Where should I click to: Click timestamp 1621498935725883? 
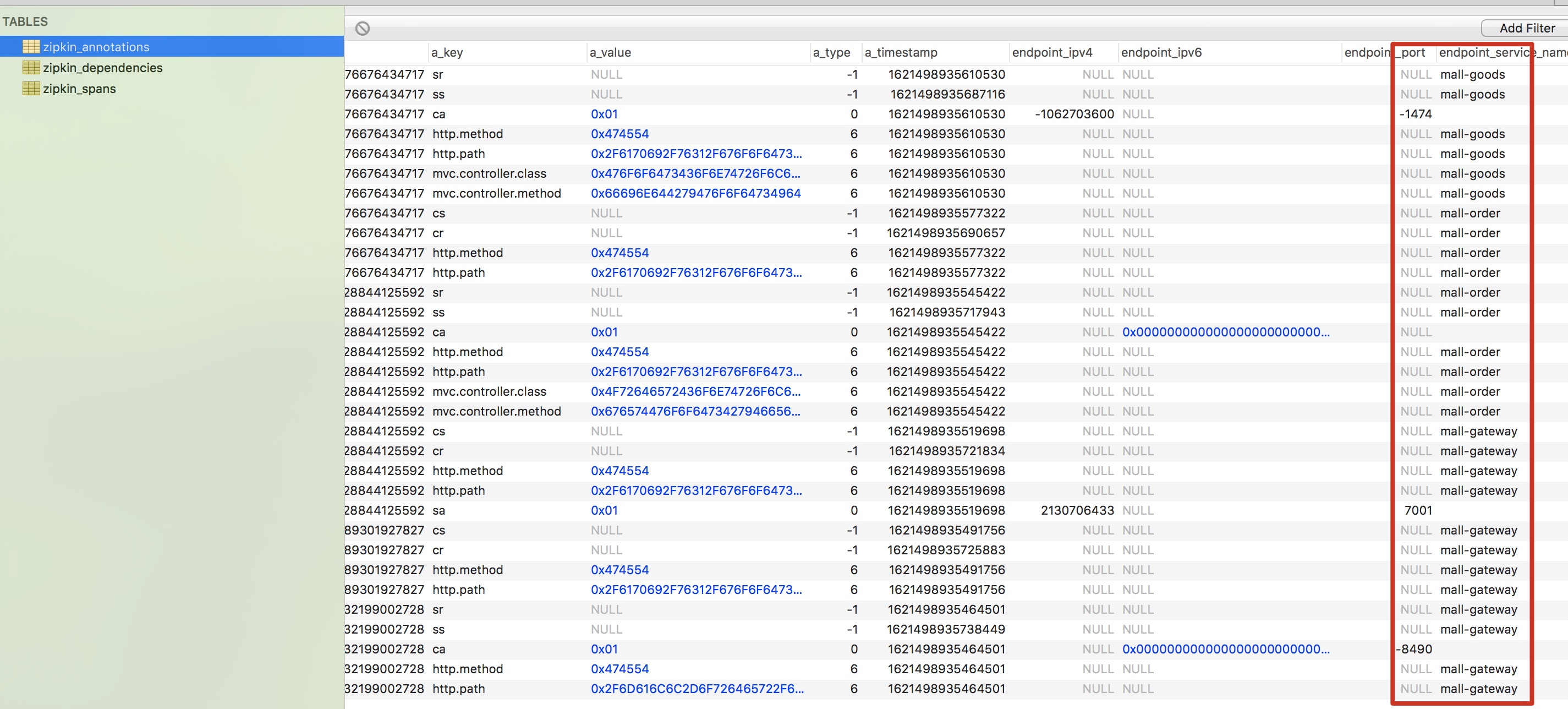[x=946, y=550]
